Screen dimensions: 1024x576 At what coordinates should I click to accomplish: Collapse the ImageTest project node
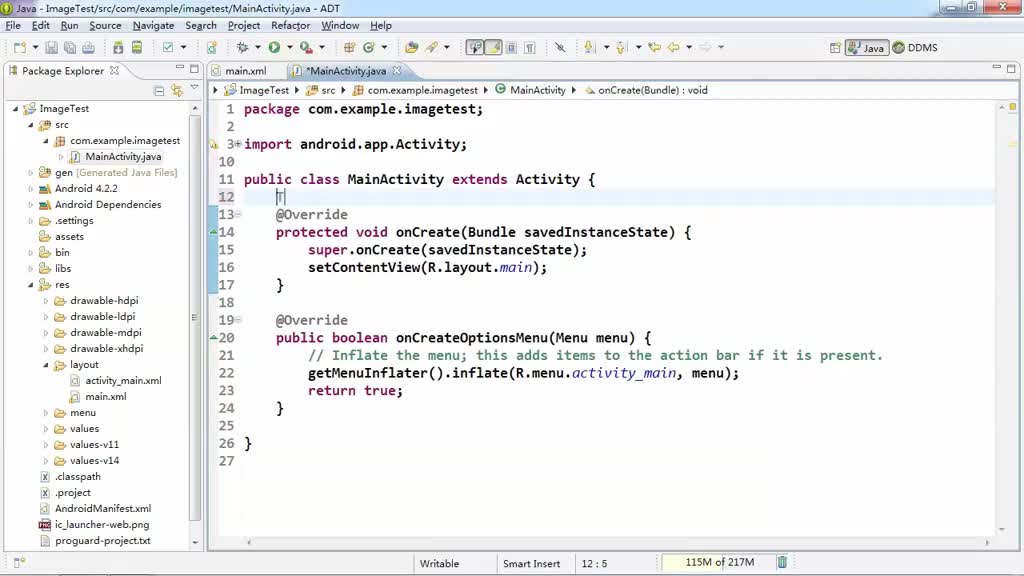click(16, 109)
